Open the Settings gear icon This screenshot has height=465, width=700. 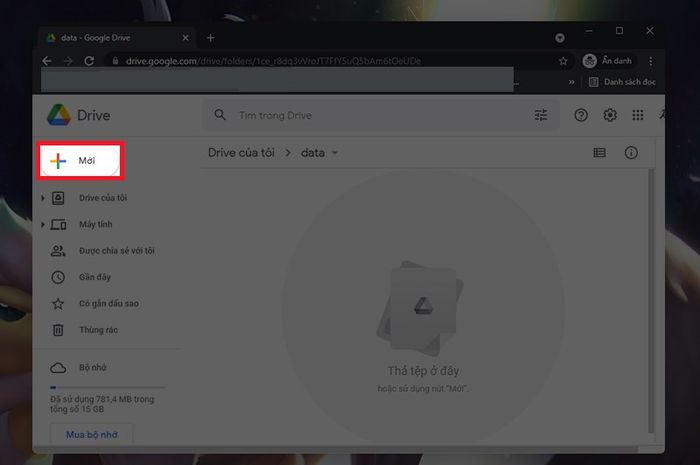tap(610, 115)
